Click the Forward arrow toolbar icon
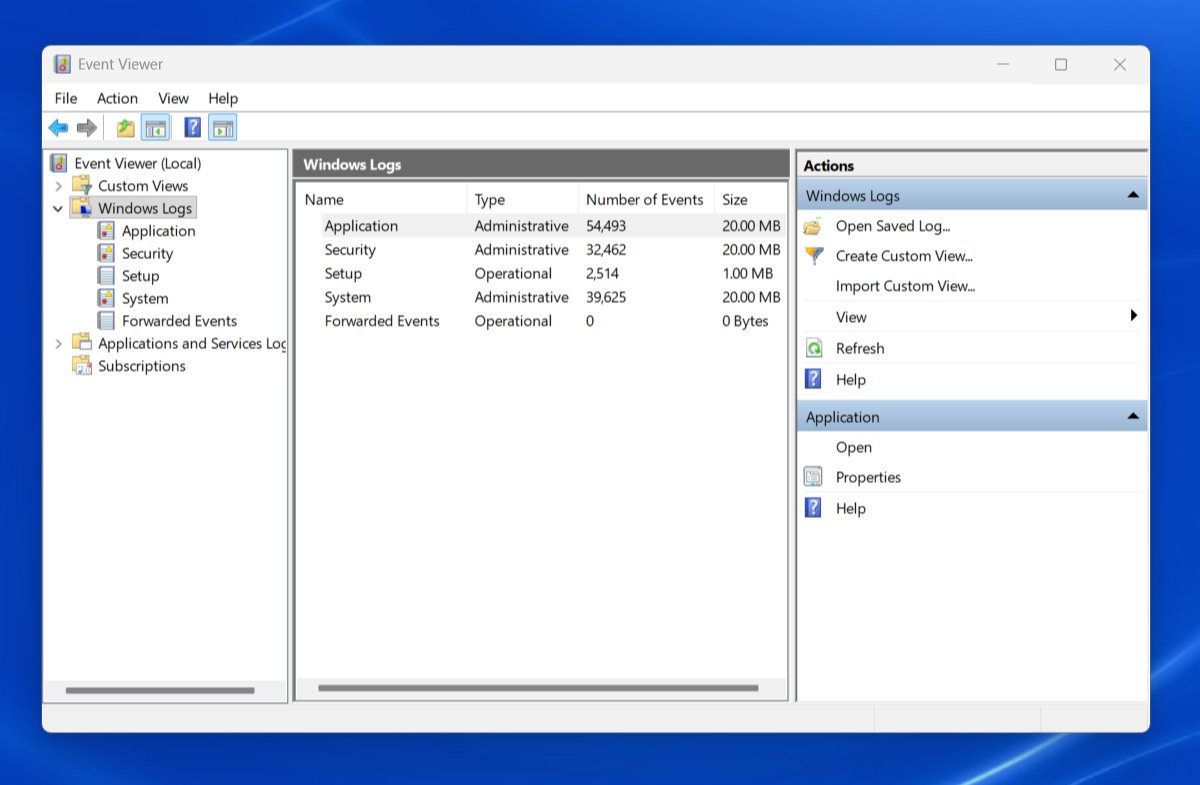 click(x=87, y=128)
